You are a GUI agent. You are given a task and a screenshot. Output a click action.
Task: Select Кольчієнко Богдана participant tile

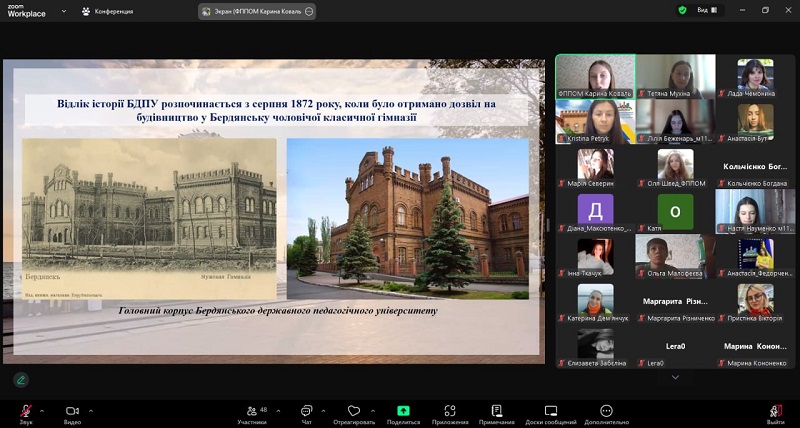756,166
